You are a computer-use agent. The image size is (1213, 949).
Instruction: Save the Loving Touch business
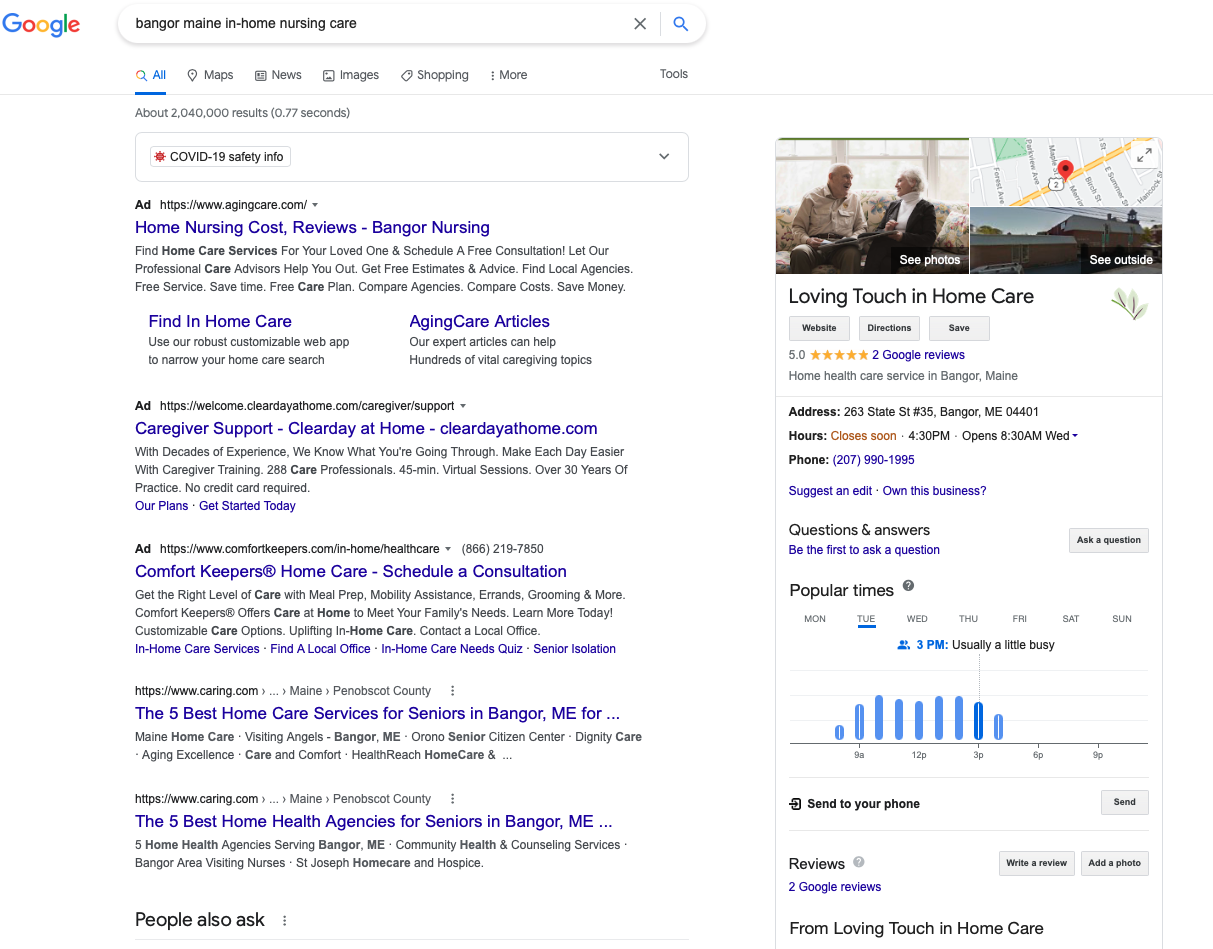tap(959, 328)
